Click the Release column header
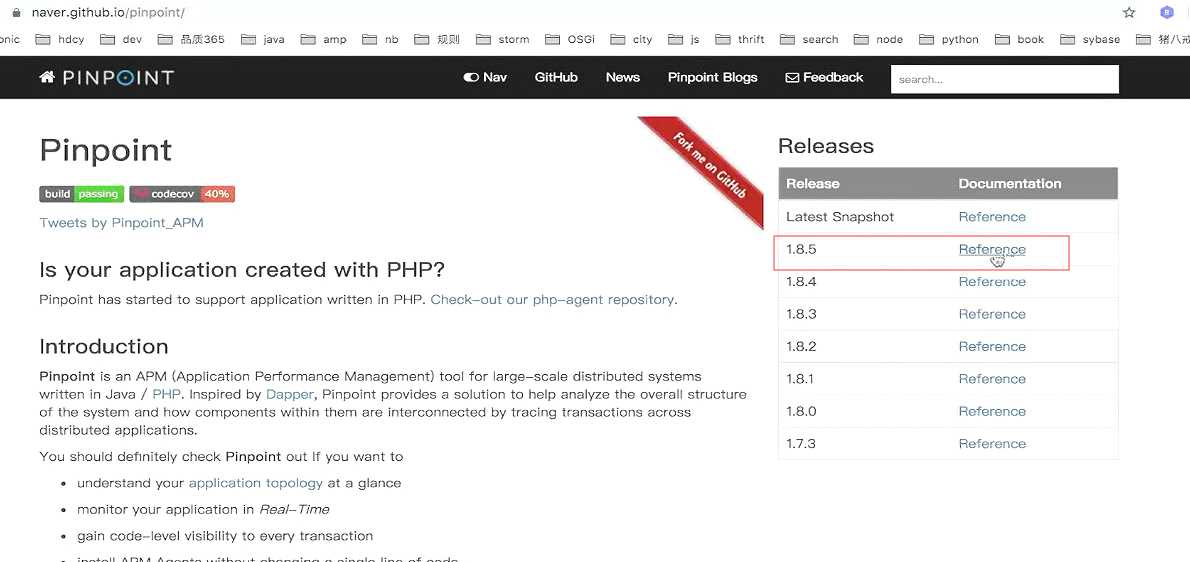The image size is (1190, 562). click(x=813, y=184)
